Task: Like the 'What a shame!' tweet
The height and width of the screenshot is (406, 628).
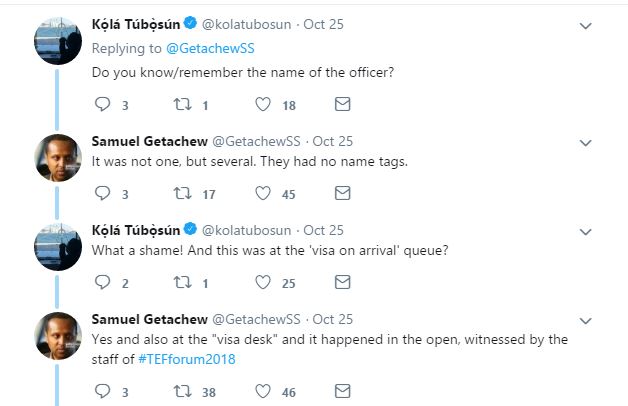Action: point(263,283)
